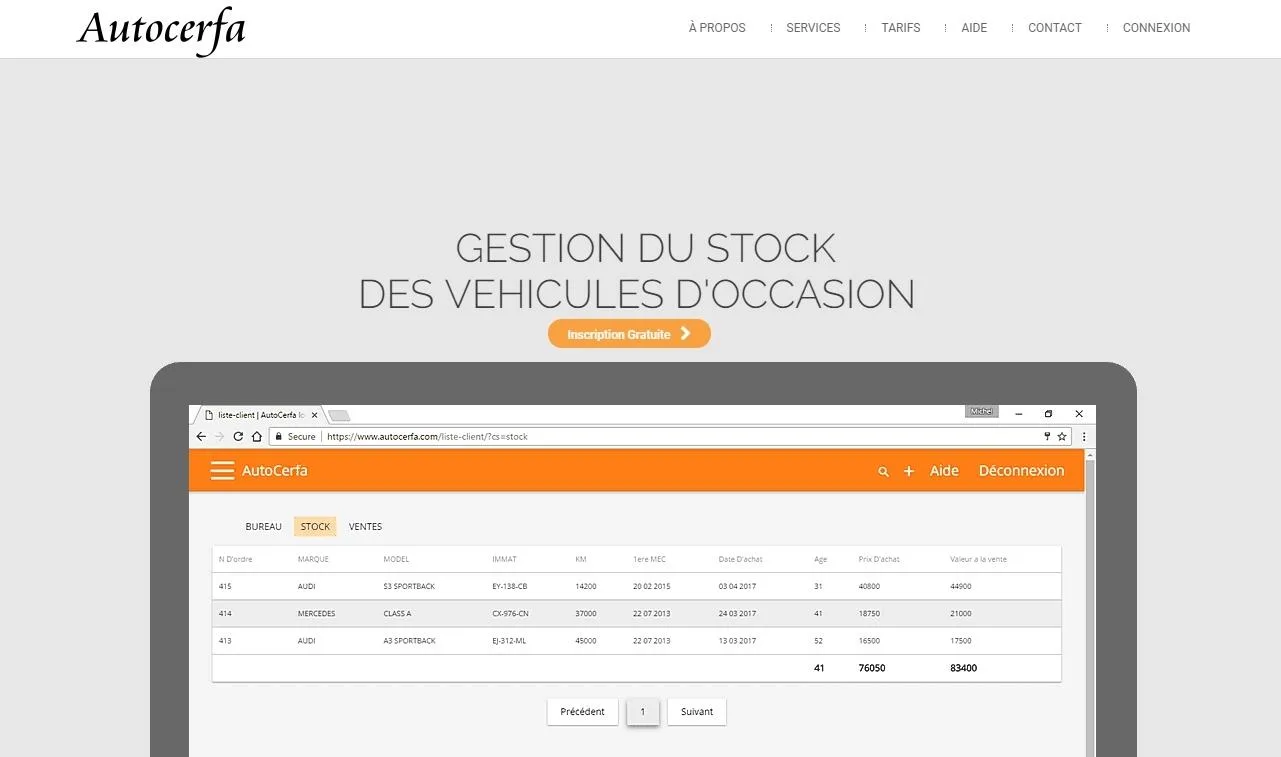
Task: Click the KM column header
Action: pyautogui.click(x=581, y=559)
